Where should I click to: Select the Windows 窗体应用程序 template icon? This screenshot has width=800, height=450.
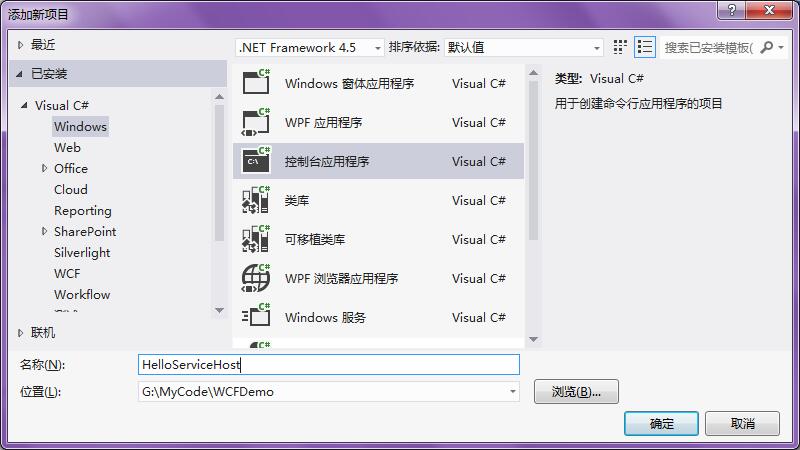256,82
